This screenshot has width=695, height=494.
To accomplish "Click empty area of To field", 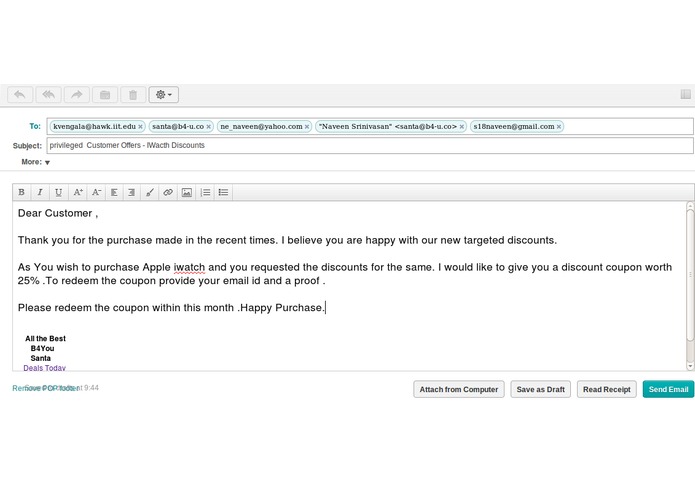I will (627, 126).
